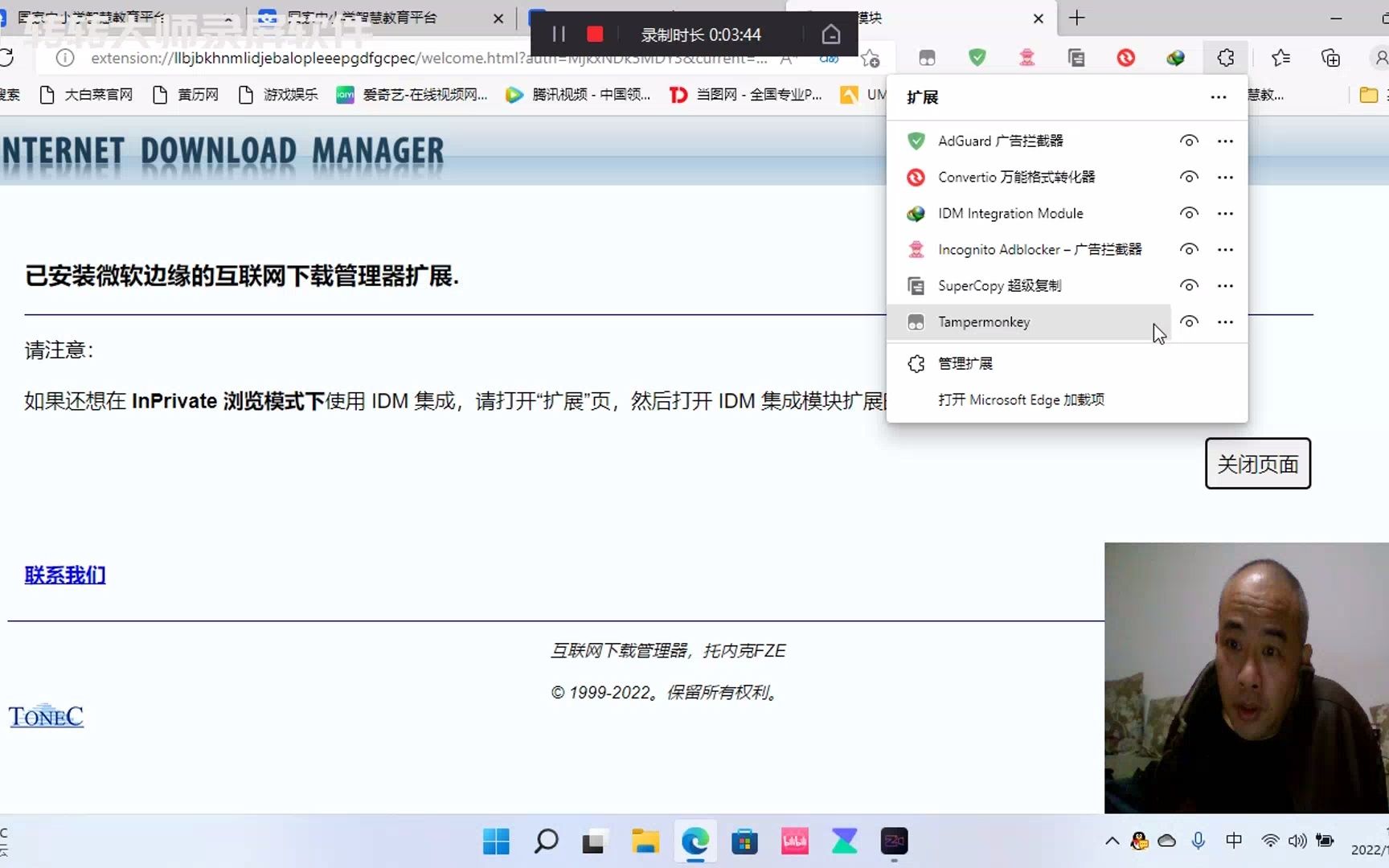Open Windows Start menu

(x=496, y=841)
